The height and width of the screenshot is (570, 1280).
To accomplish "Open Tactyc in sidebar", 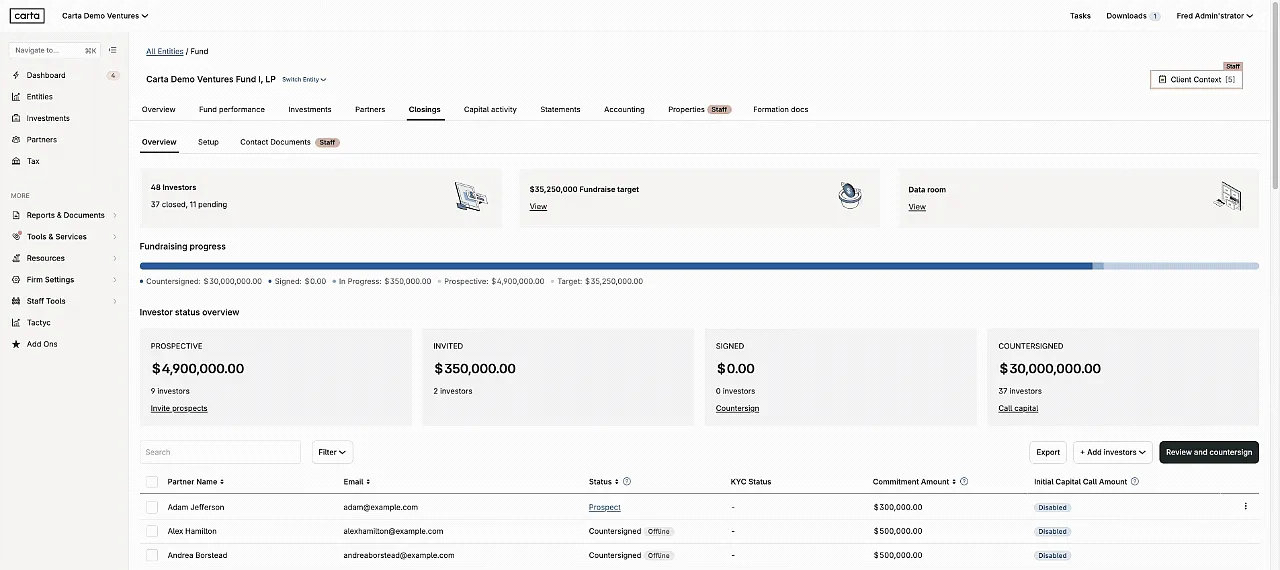I will pos(38,323).
